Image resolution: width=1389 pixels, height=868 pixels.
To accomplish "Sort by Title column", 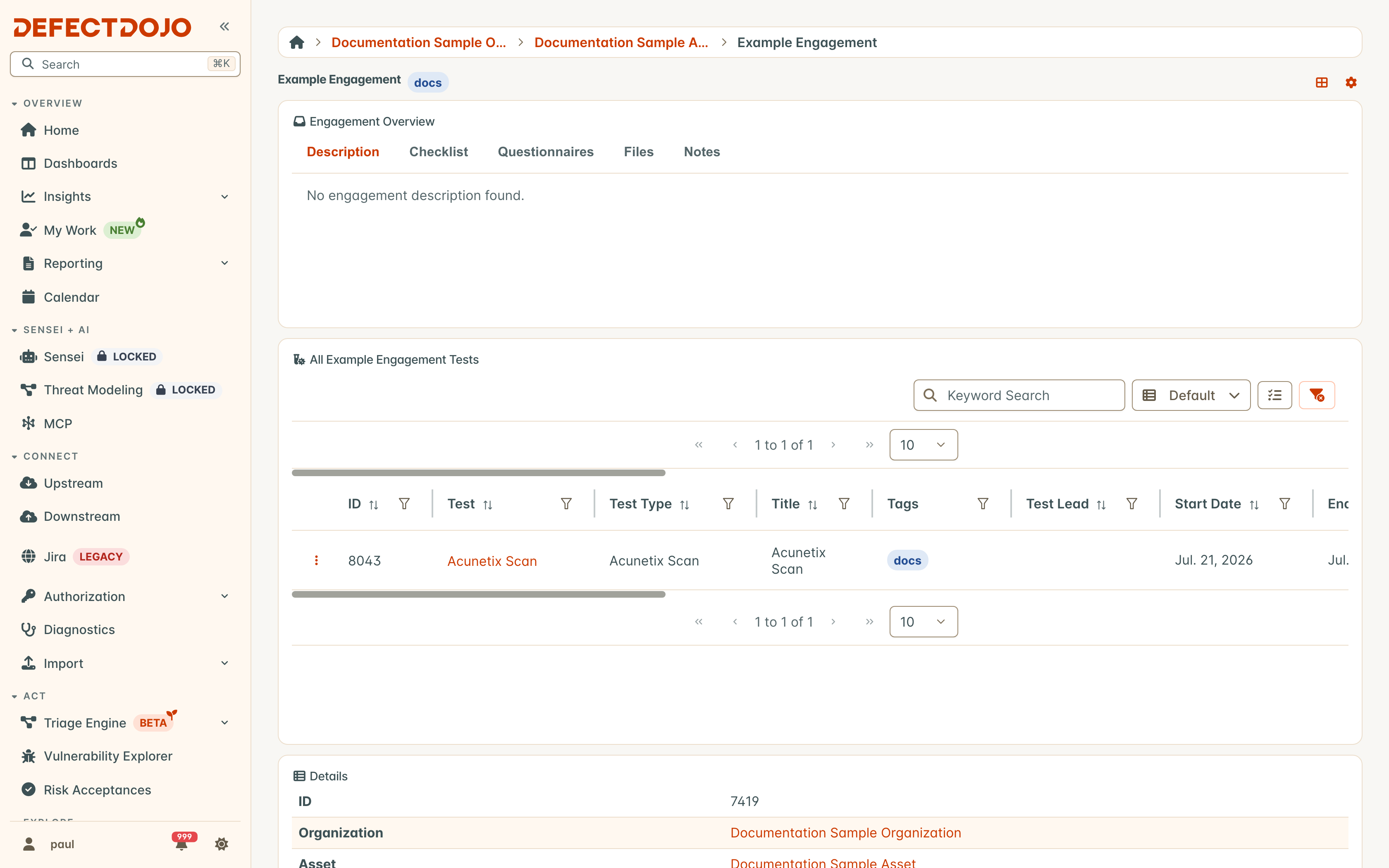I will pyautogui.click(x=813, y=505).
